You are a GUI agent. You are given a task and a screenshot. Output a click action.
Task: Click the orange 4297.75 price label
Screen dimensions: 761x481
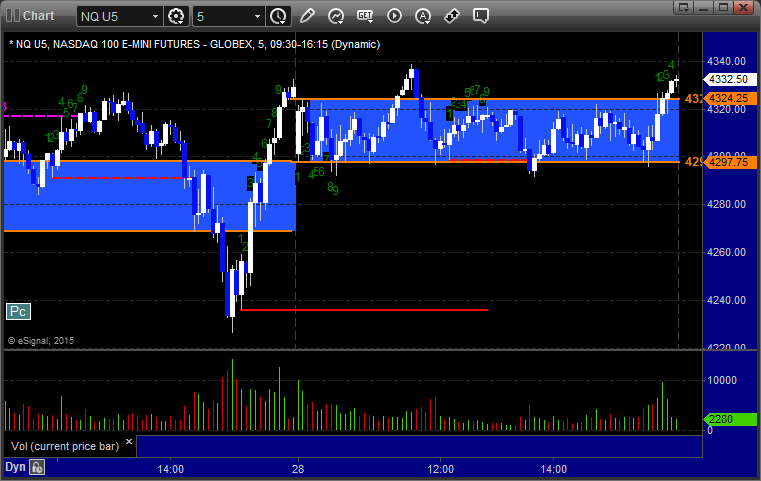click(729, 162)
